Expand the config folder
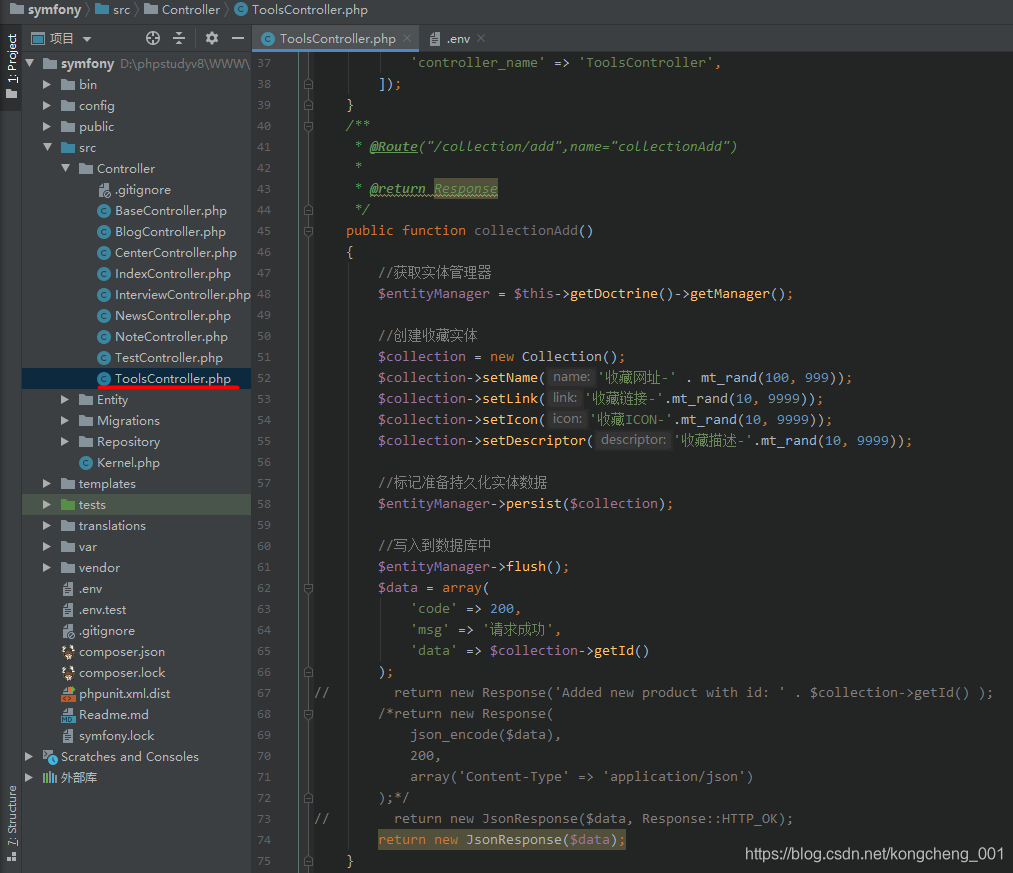The height and width of the screenshot is (873, 1013). (x=47, y=105)
